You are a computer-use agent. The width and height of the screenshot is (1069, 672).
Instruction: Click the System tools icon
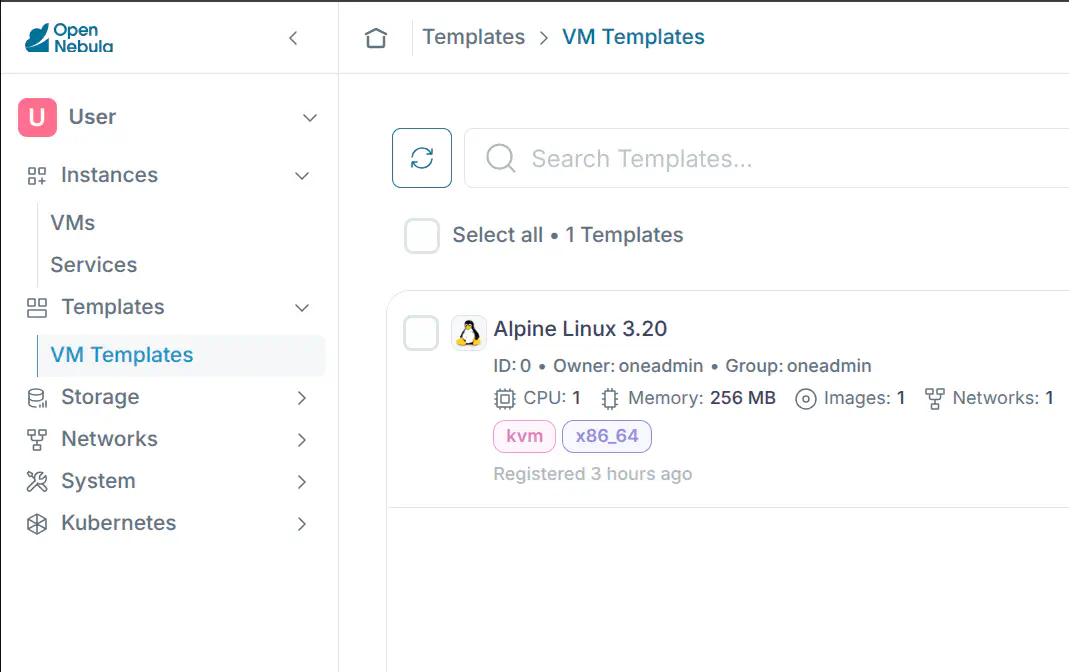click(37, 482)
